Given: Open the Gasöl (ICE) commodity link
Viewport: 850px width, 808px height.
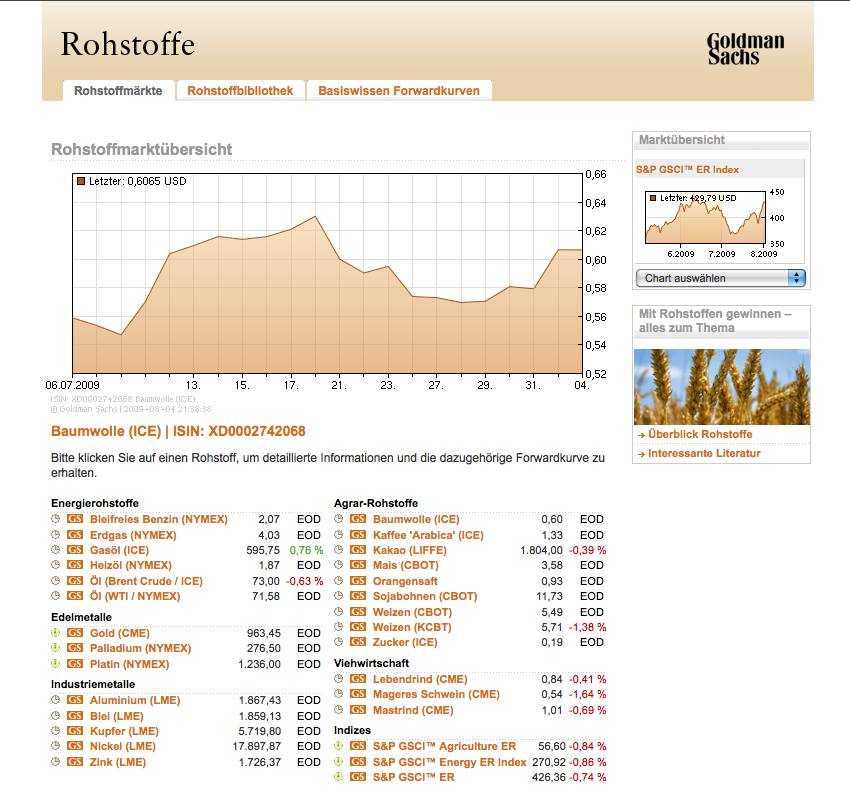Looking at the screenshot, I should tap(119, 550).
